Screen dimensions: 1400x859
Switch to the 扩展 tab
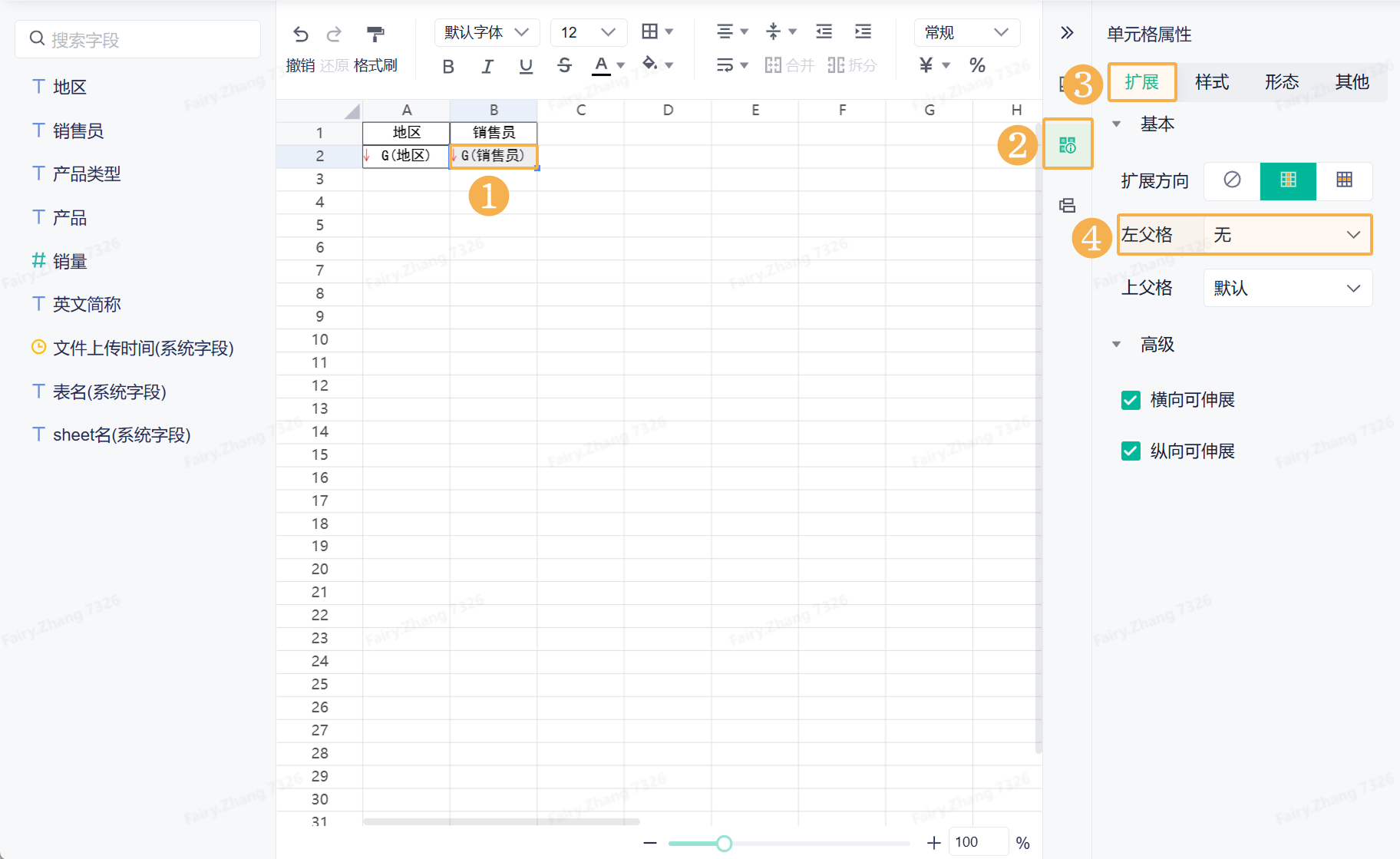click(1142, 82)
